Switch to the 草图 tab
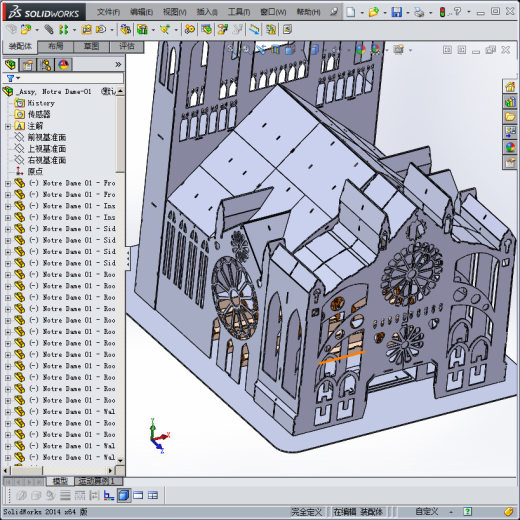Screen dimensions: 520x520 91,47
